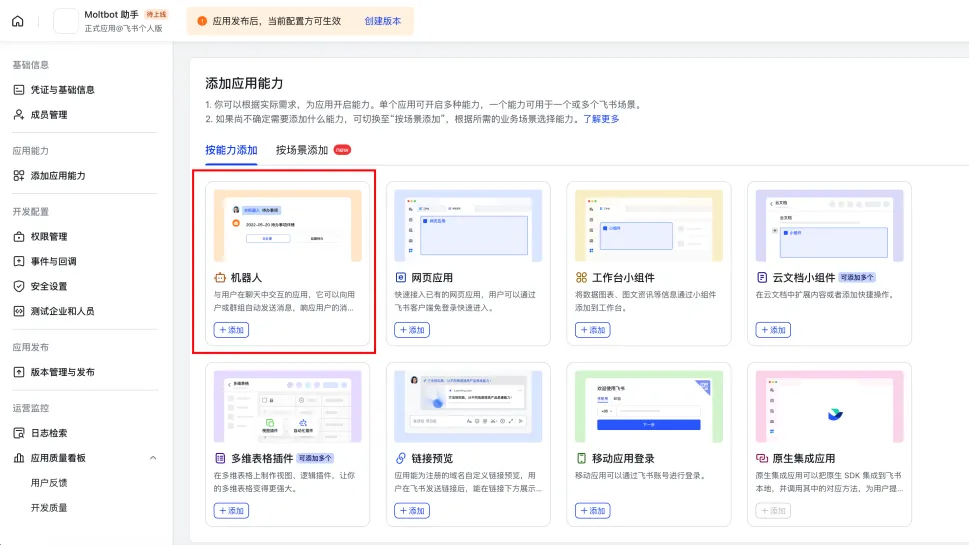
Task: Collapse the 应用质量看板 section chevron
Action: click(x=153, y=458)
